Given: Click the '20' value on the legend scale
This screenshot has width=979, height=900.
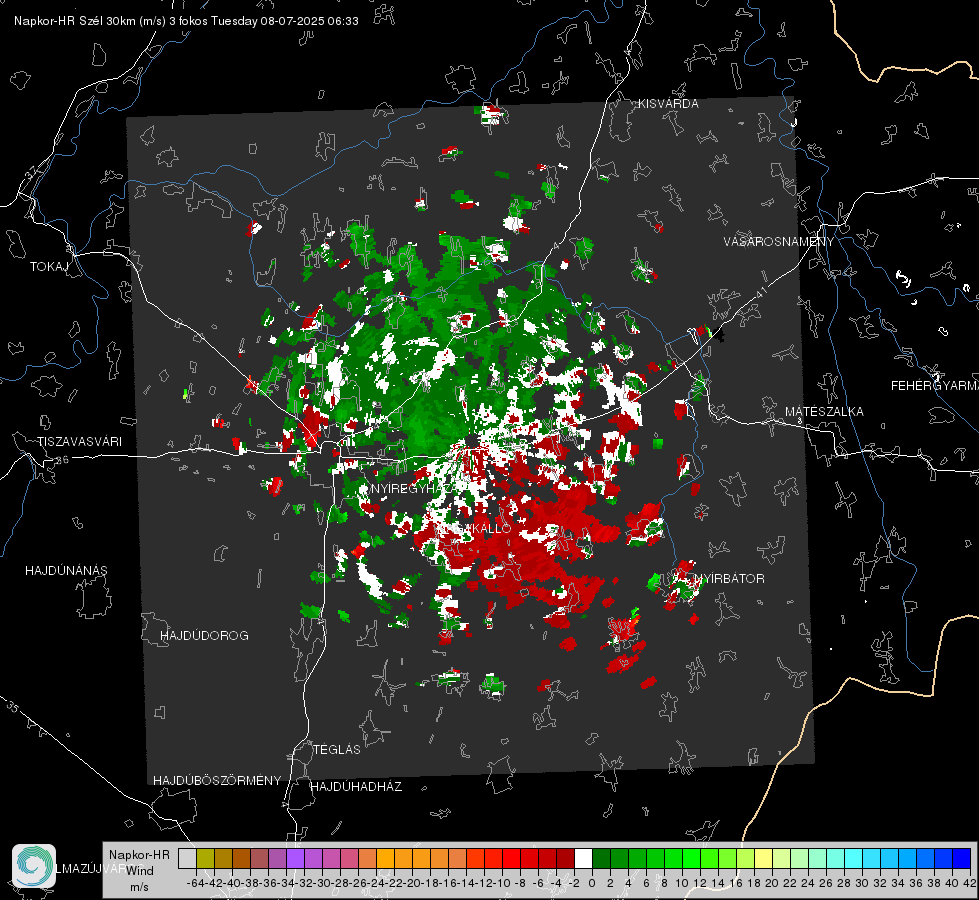Looking at the screenshot, I should pos(772,883).
